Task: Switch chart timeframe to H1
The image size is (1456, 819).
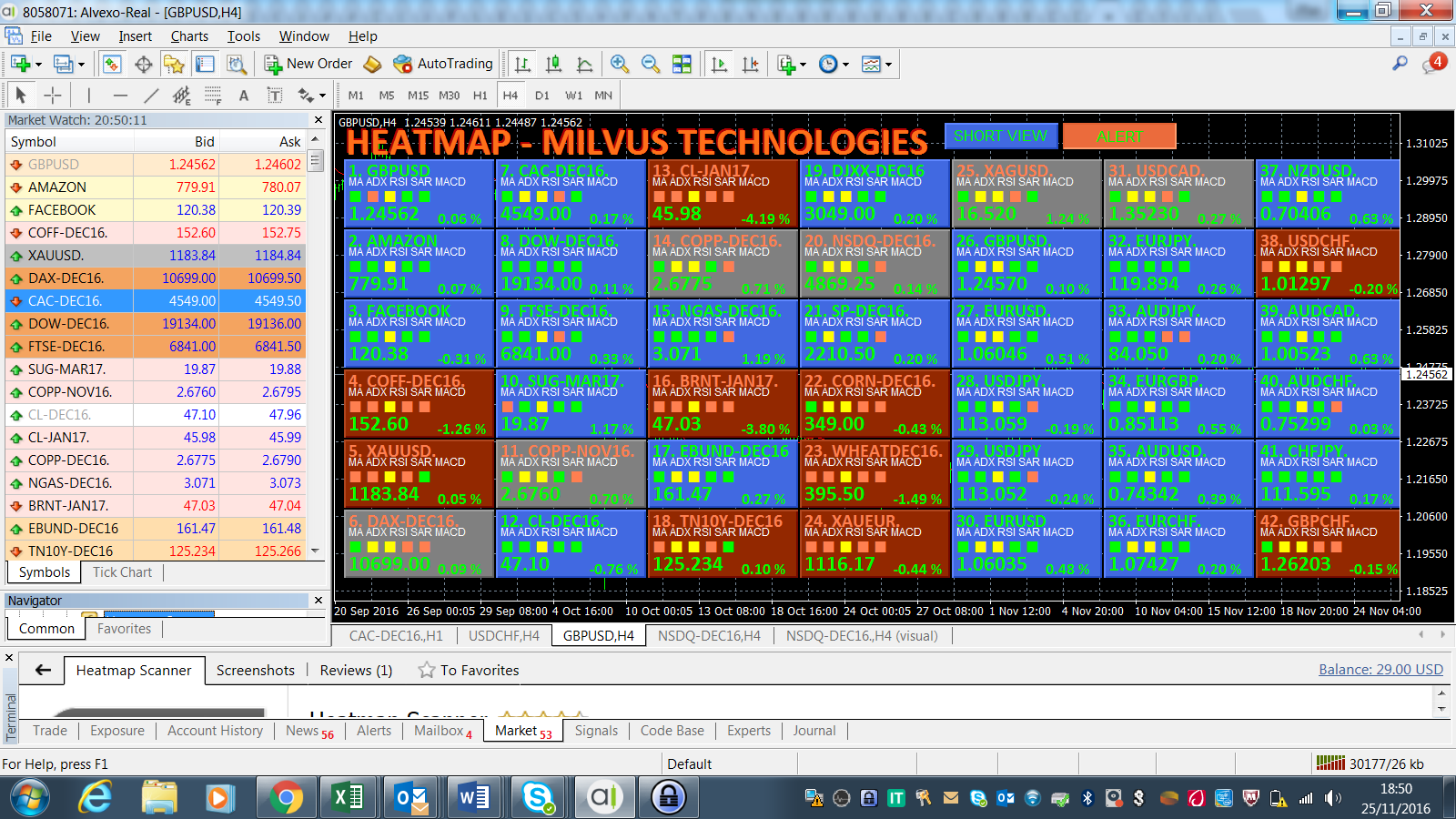Action: [x=480, y=96]
